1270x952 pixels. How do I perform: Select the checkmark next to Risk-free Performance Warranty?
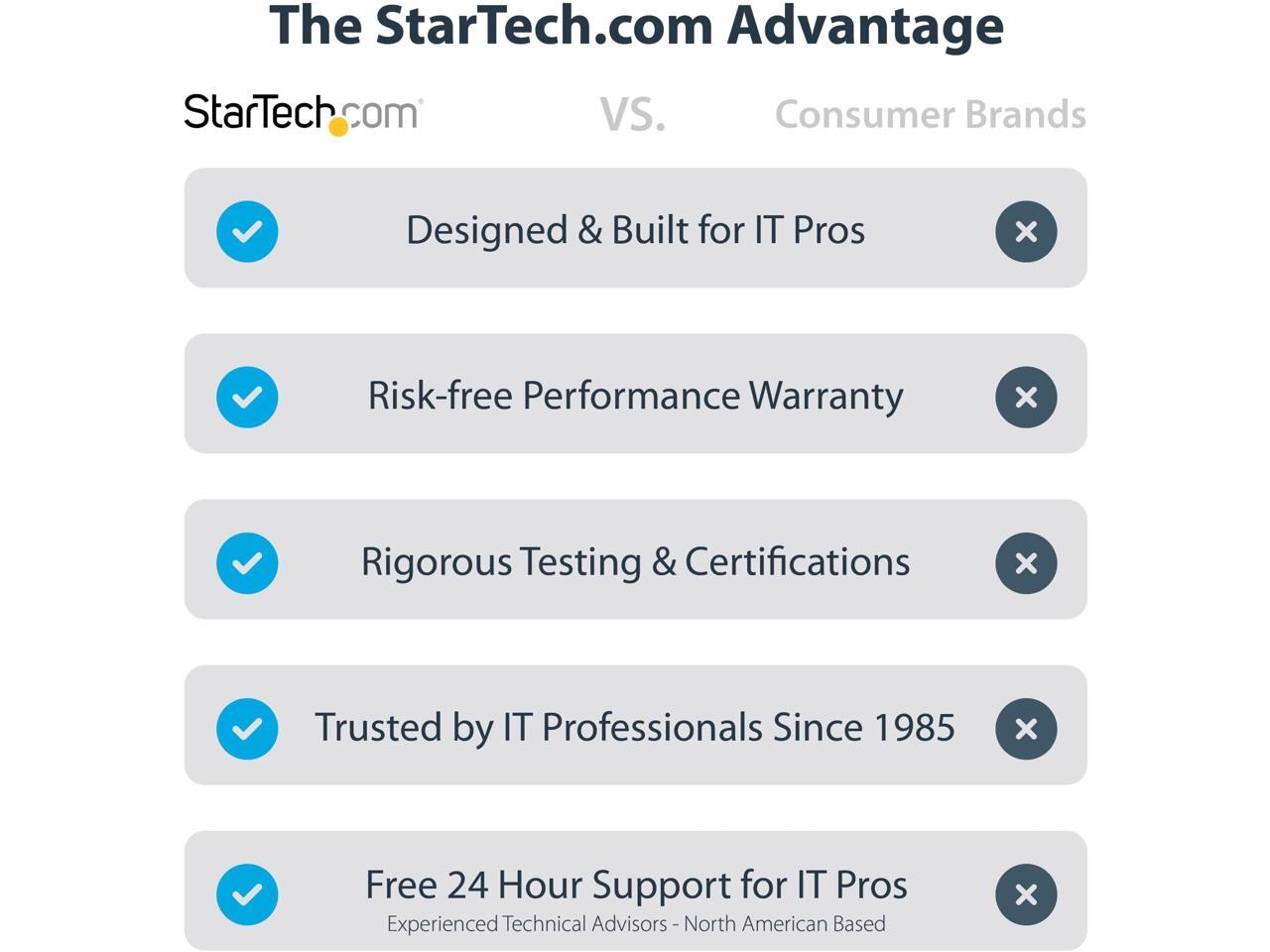pos(247,398)
